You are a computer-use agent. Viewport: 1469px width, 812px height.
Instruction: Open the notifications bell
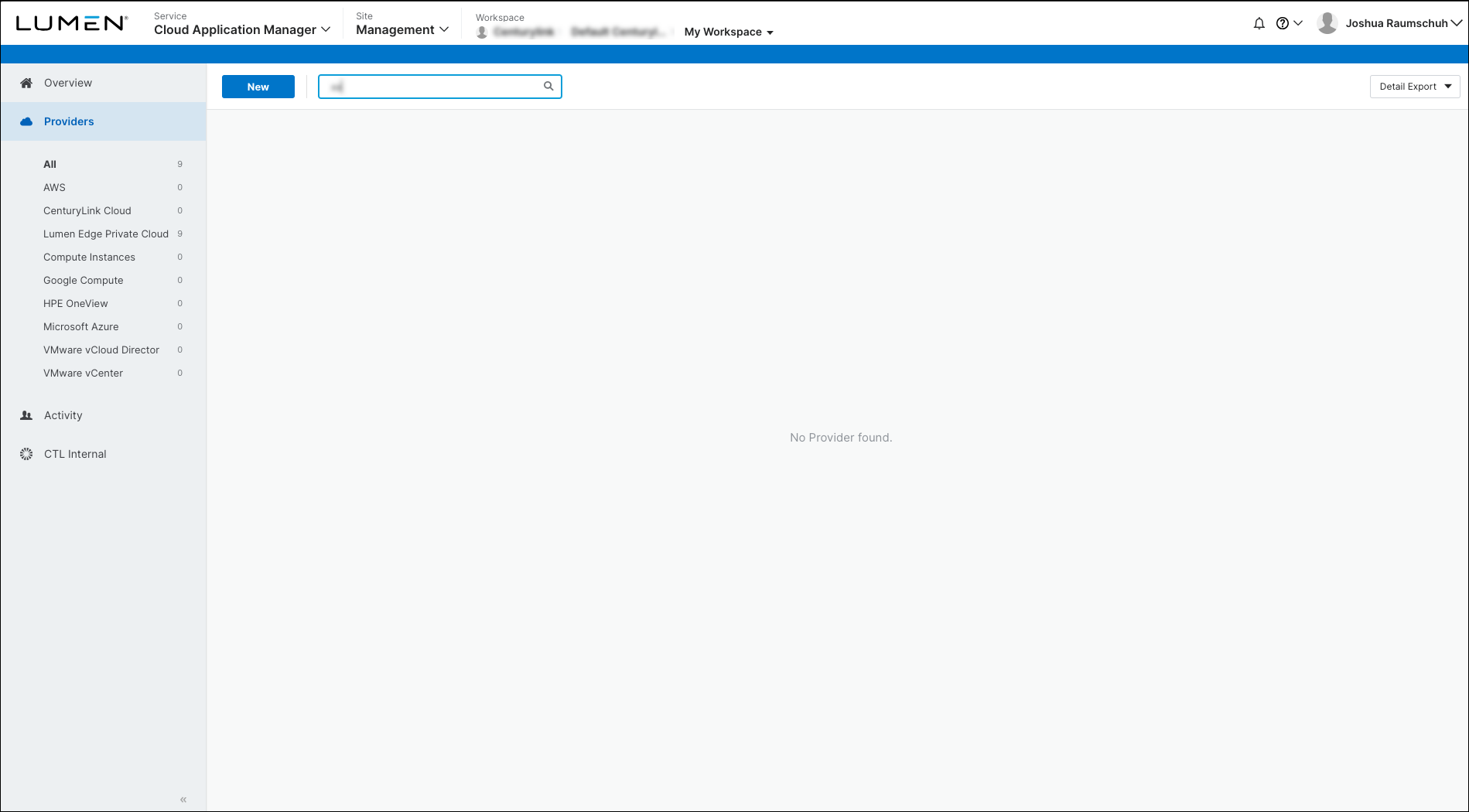pyautogui.click(x=1259, y=23)
